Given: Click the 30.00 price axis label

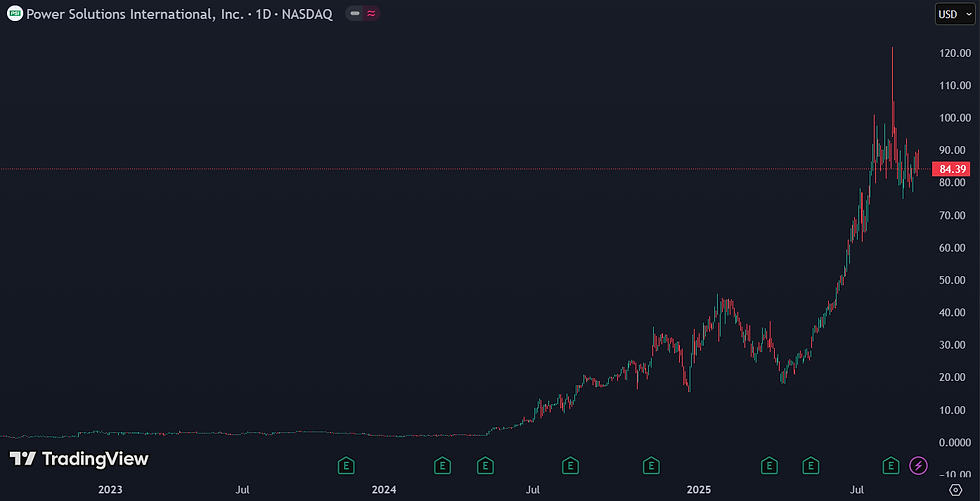Looking at the screenshot, I should click(953, 345).
